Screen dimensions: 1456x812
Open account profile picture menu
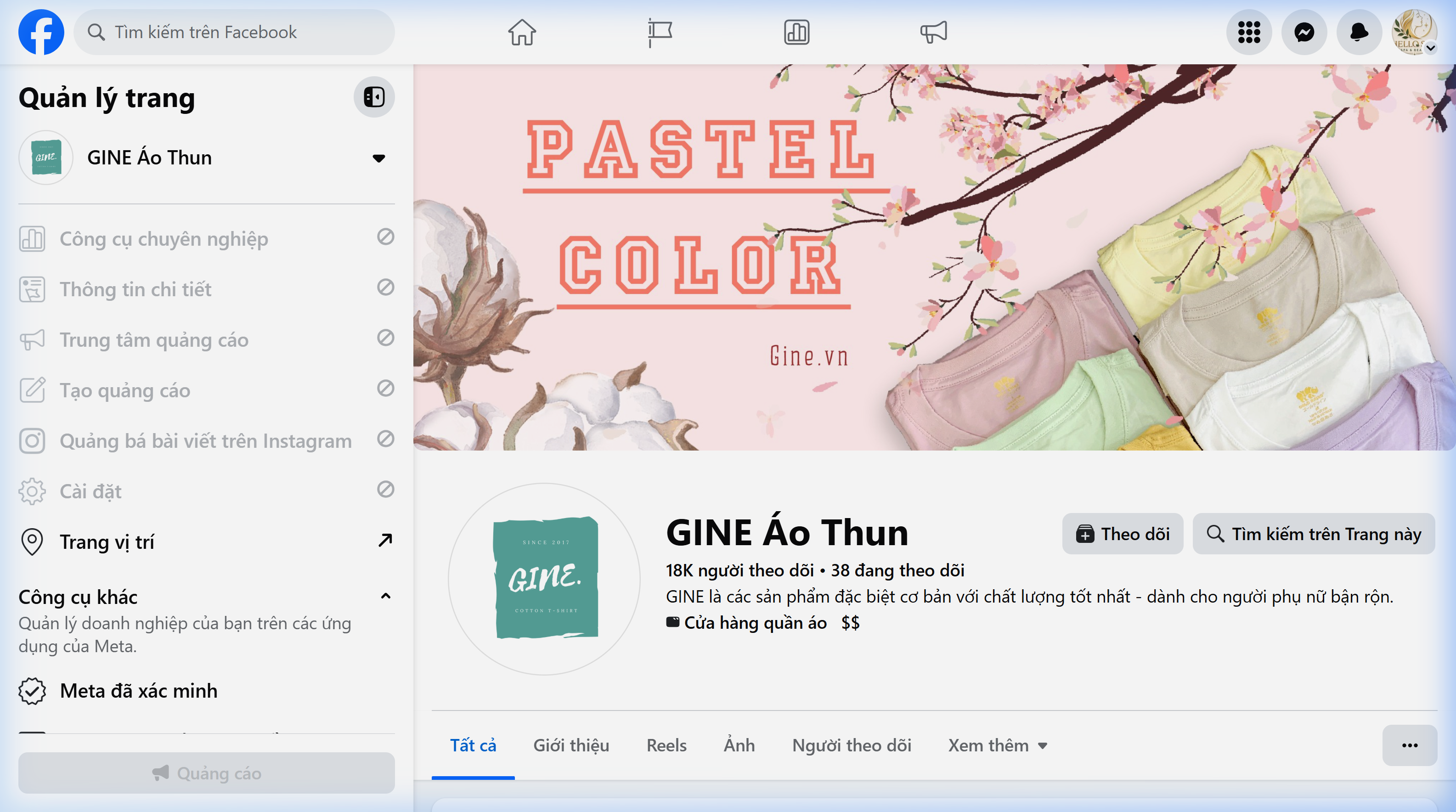pos(1414,32)
